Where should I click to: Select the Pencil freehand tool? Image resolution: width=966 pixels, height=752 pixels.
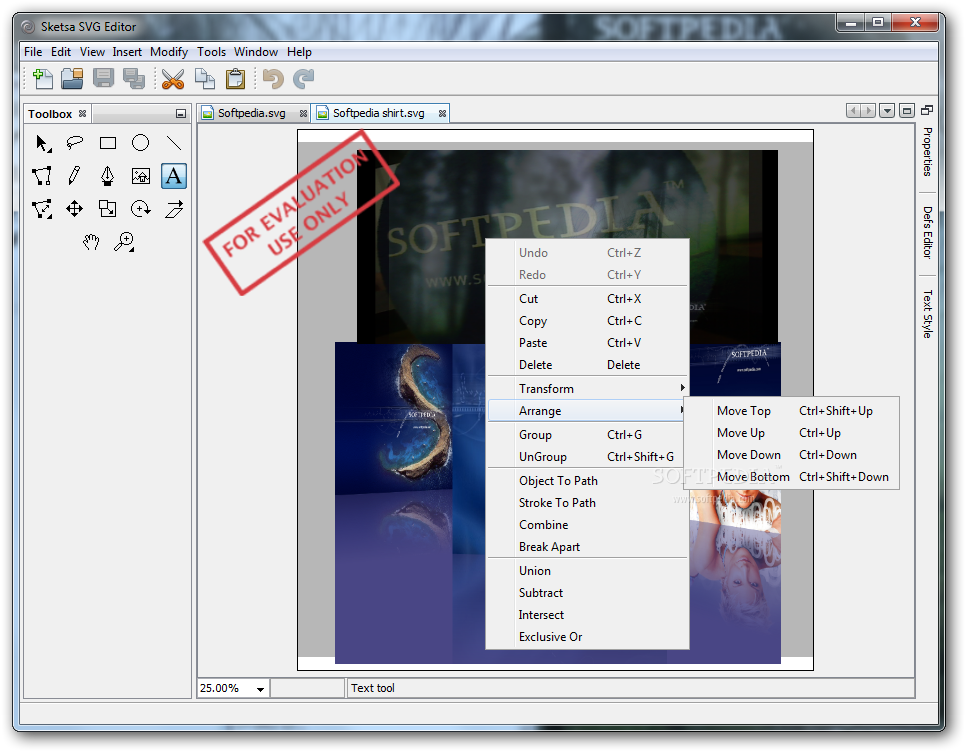(x=75, y=176)
